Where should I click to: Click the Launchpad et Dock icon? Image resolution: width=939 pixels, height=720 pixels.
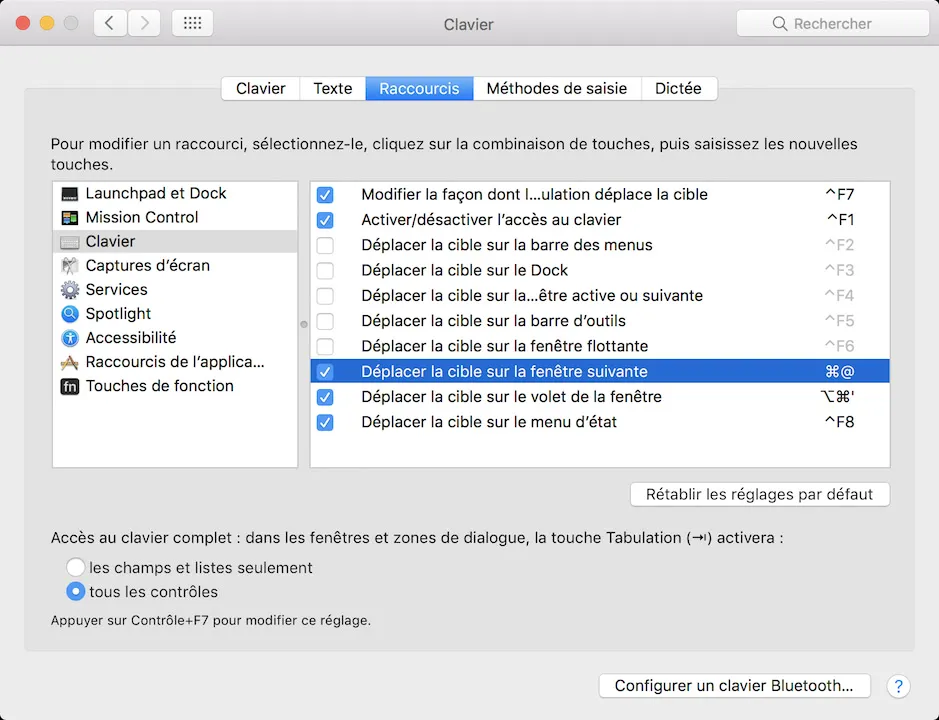[69, 193]
